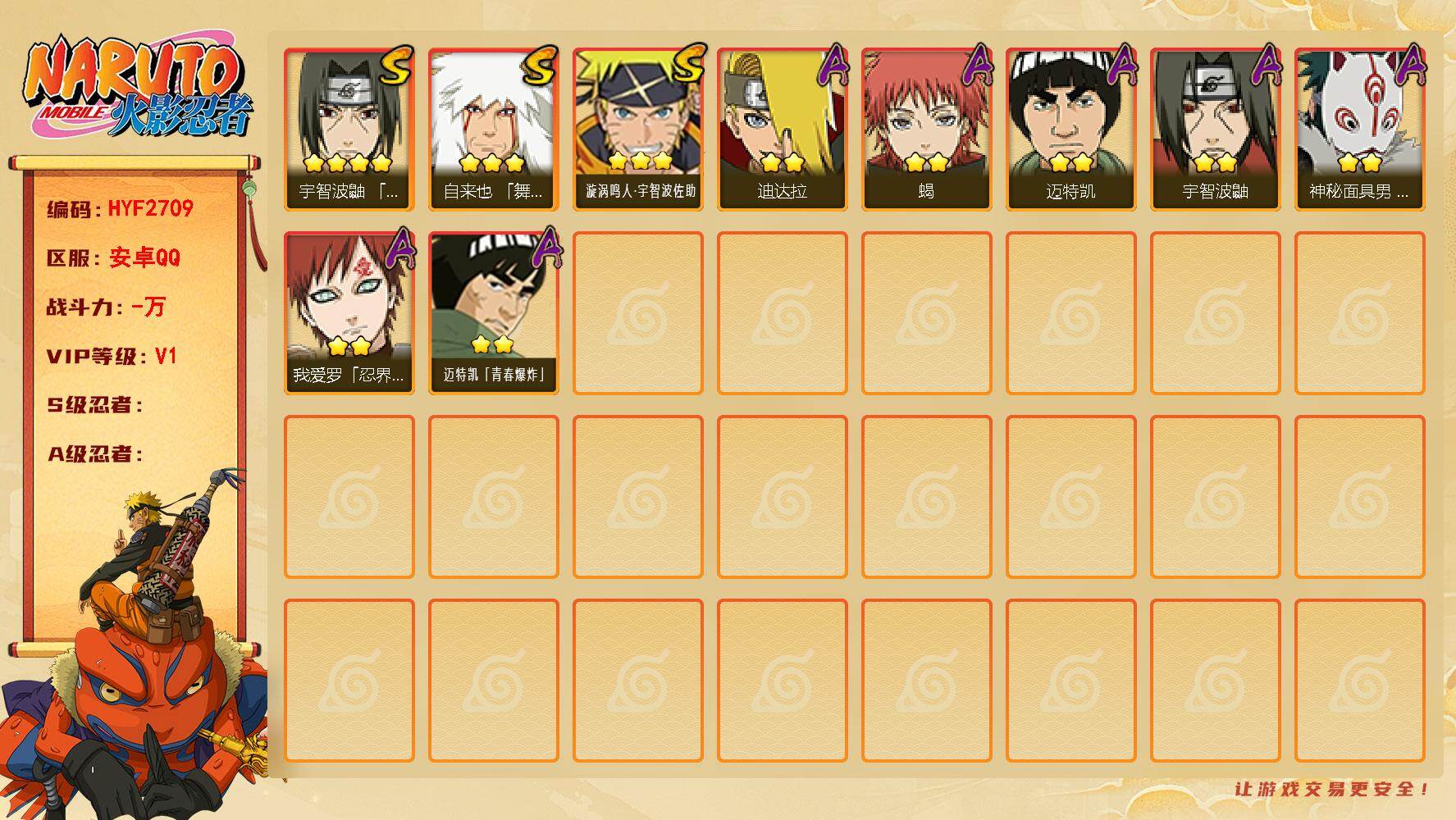
Task: Click the star rating on the Sasori card
Action: click(926, 162)
